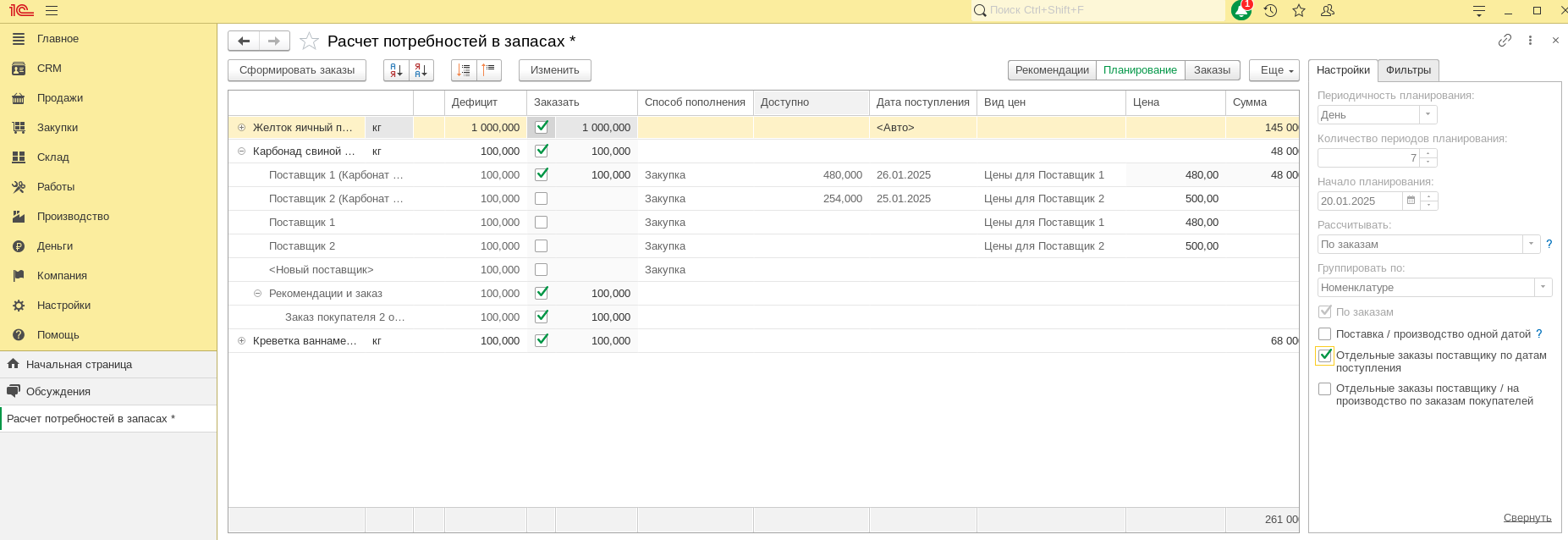Open the user profile icon
The width and height of the screenshot is (1568, 540).
click(x=1328, y=10)
